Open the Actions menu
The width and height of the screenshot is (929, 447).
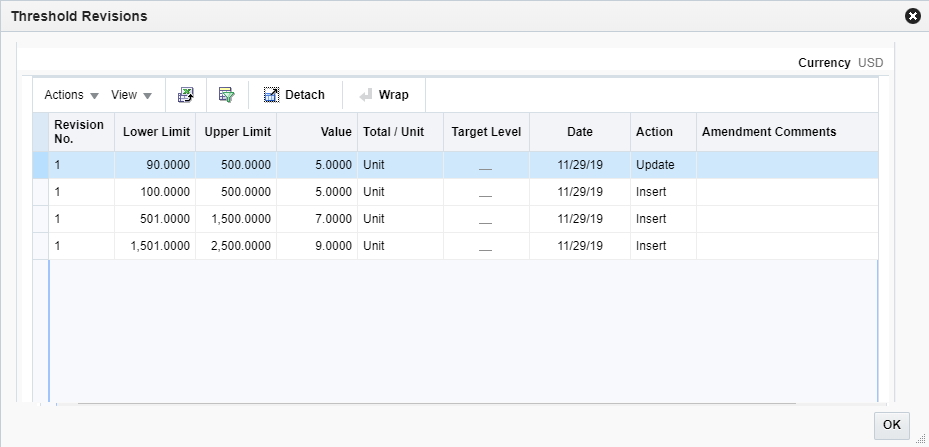pyautogui.click(x=72, y=95)
